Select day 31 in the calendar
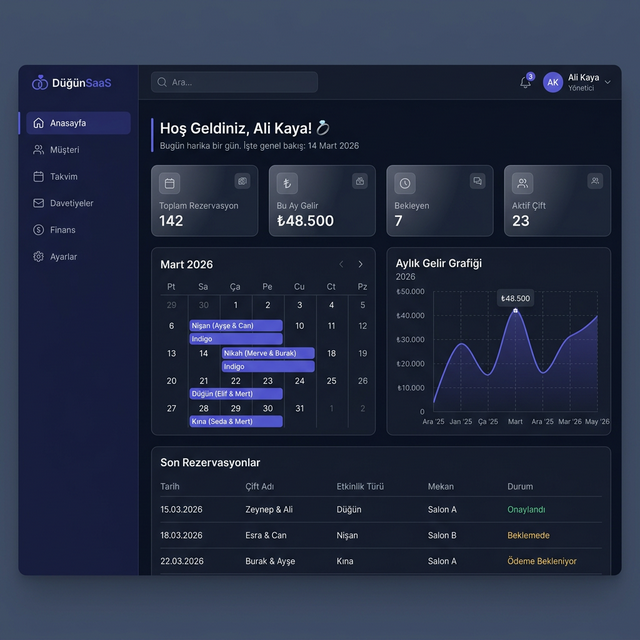This screenshot has width=640, height=640. coord(300,408)
